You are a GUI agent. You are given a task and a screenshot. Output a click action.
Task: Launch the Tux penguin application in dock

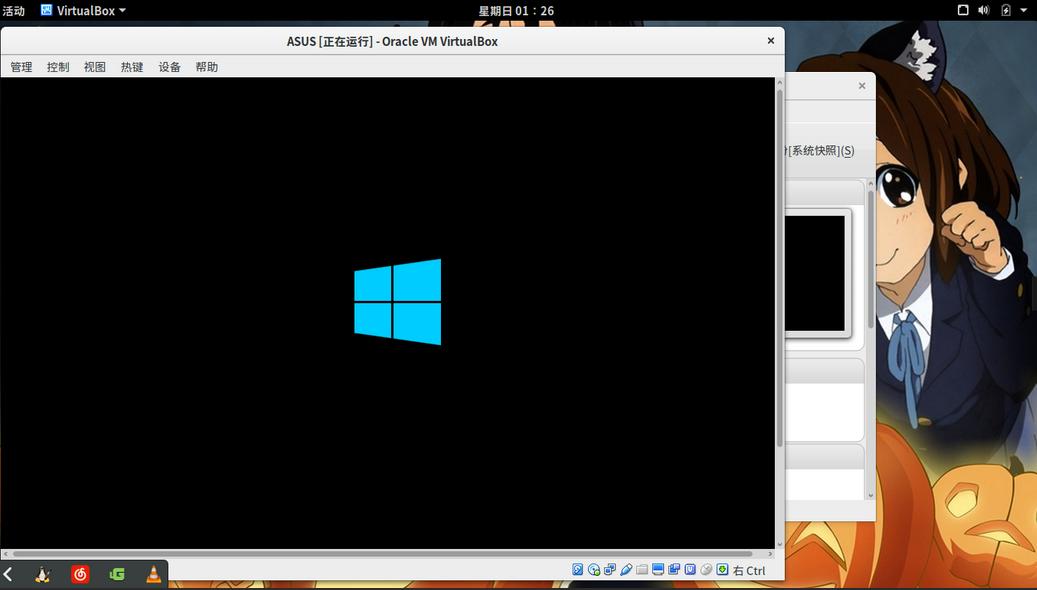click(42, 574)
